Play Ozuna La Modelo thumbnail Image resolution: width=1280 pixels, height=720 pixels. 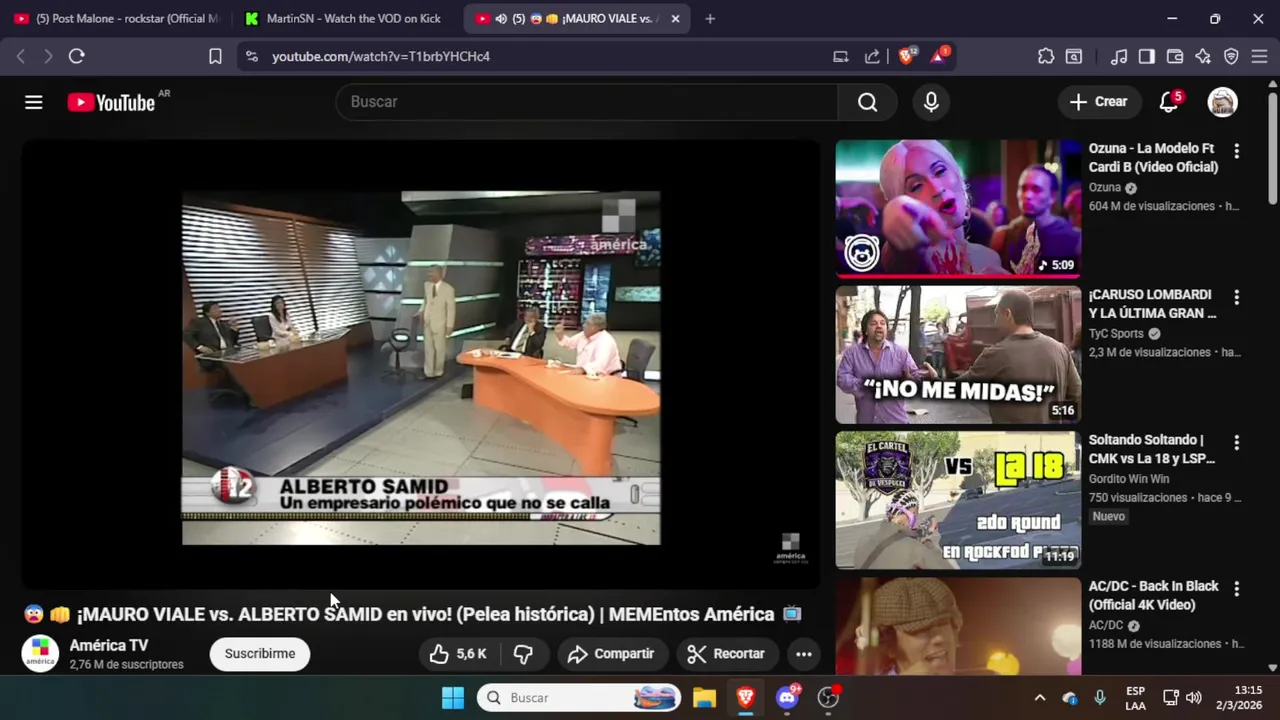(x=958, y=208)
